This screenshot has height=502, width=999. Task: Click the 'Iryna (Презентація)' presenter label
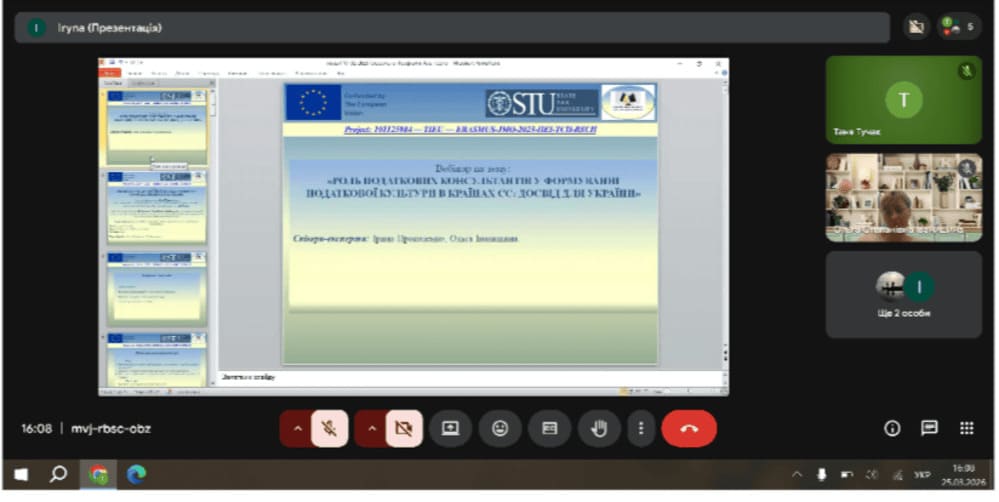pos(109,27)
